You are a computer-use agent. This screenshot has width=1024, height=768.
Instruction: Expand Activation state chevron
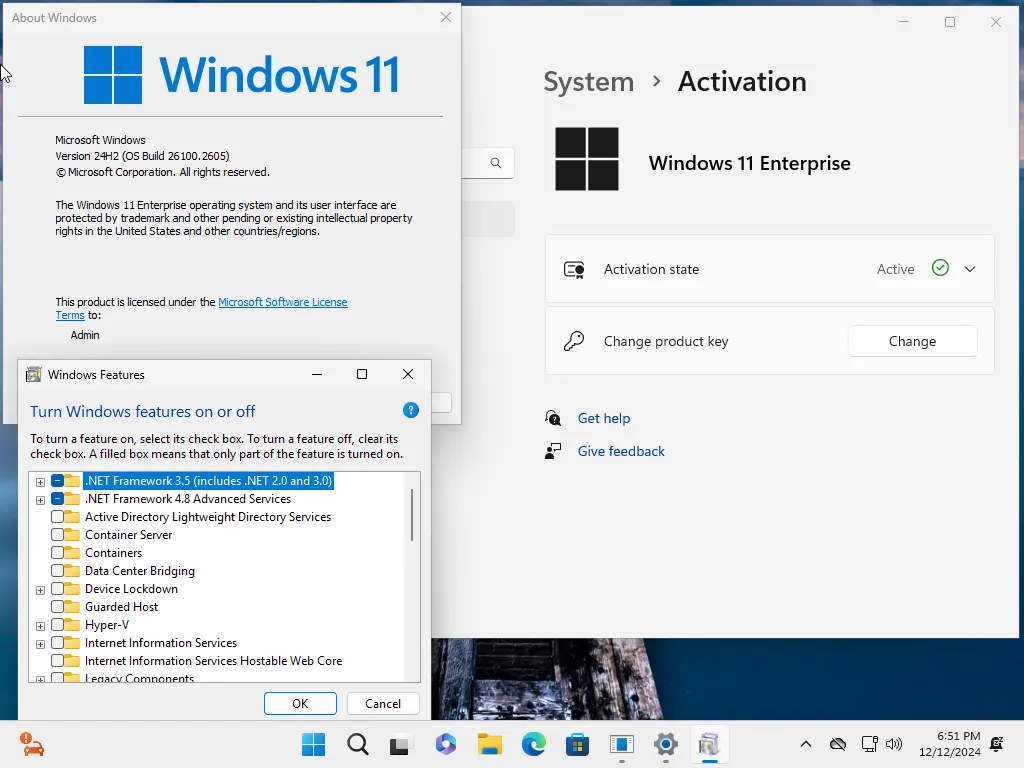(970, 269)
